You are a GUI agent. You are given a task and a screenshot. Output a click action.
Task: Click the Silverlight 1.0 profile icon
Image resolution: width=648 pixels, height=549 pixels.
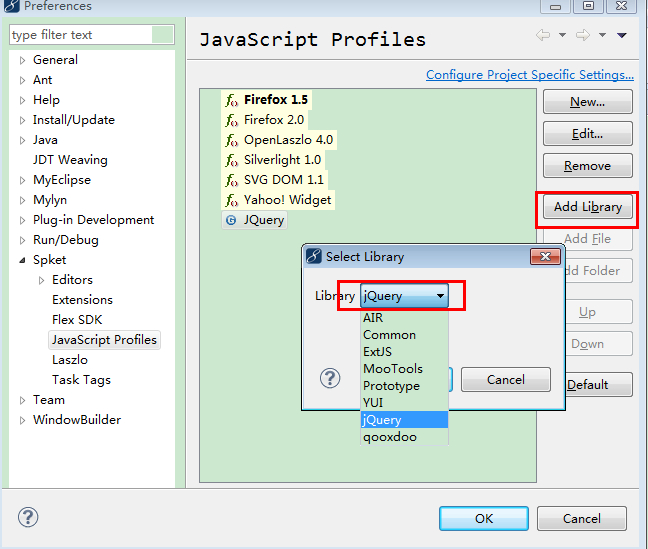[x=231, y=160]
